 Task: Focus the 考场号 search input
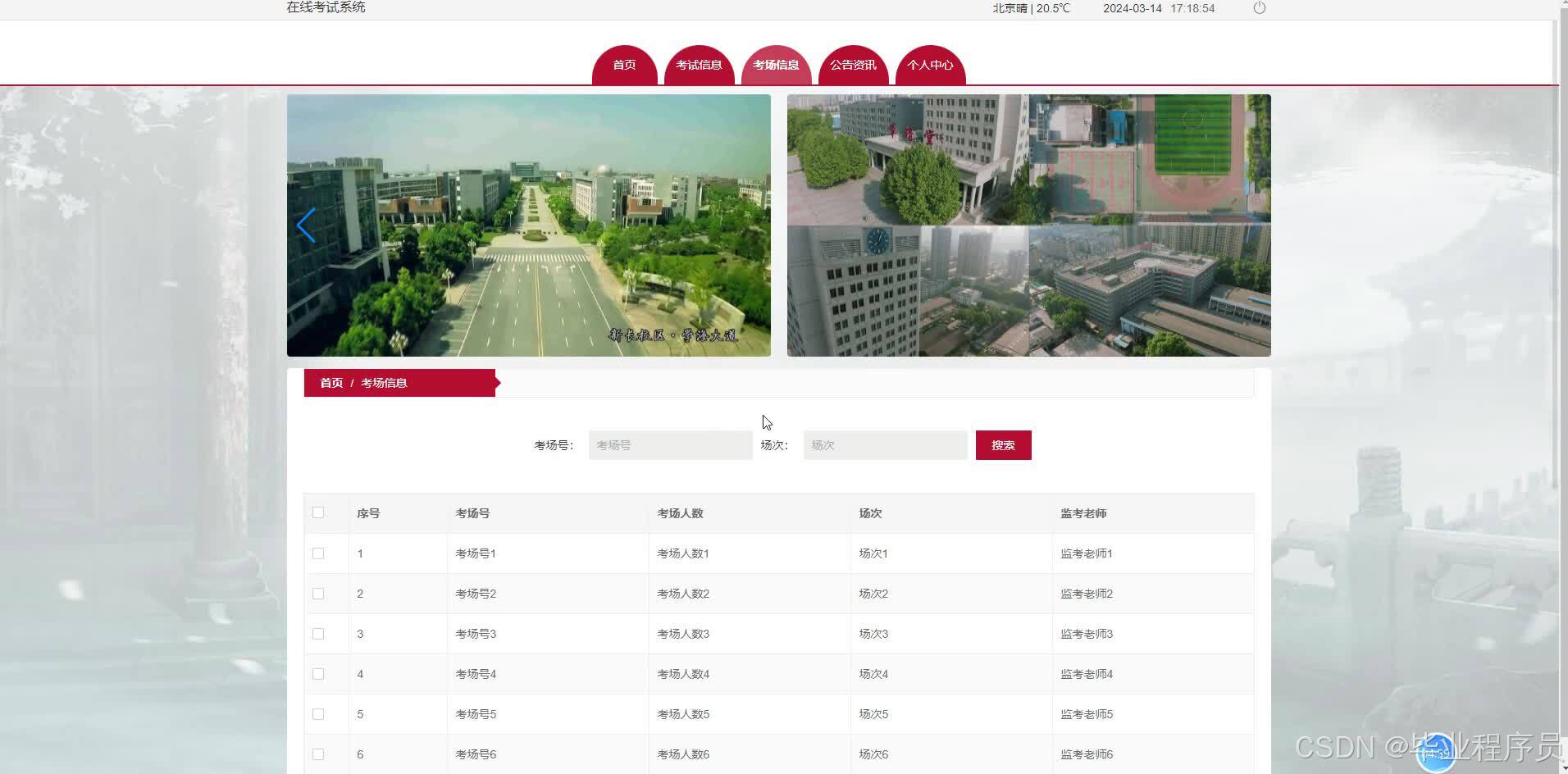[670, 445]
